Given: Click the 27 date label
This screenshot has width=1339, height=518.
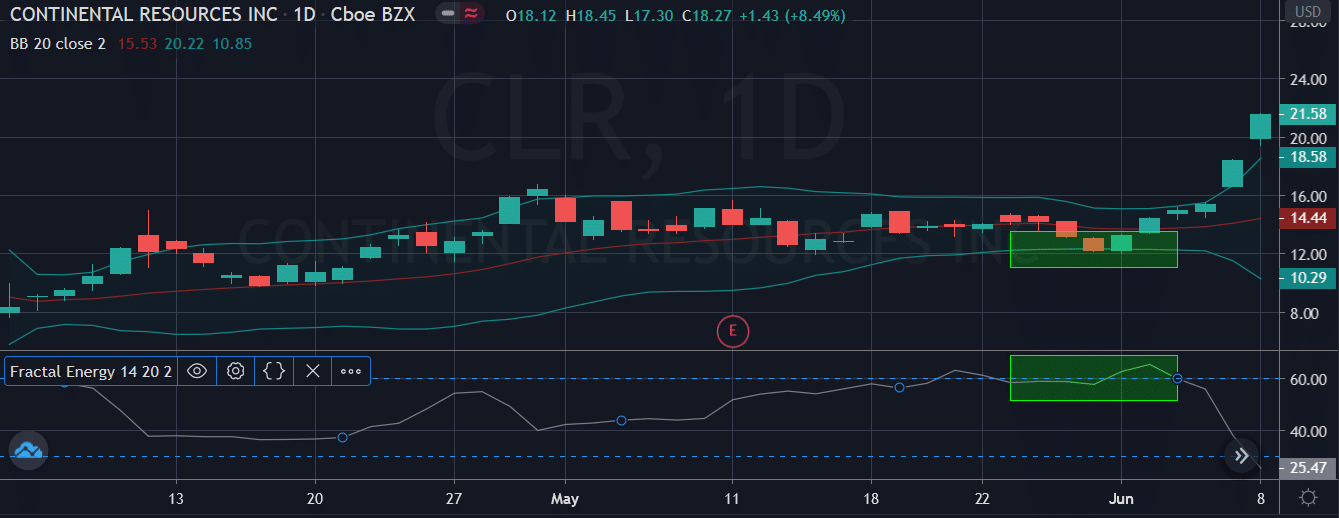Looking at the screenshot, I should pyautogui.click(x=454, y=498).
